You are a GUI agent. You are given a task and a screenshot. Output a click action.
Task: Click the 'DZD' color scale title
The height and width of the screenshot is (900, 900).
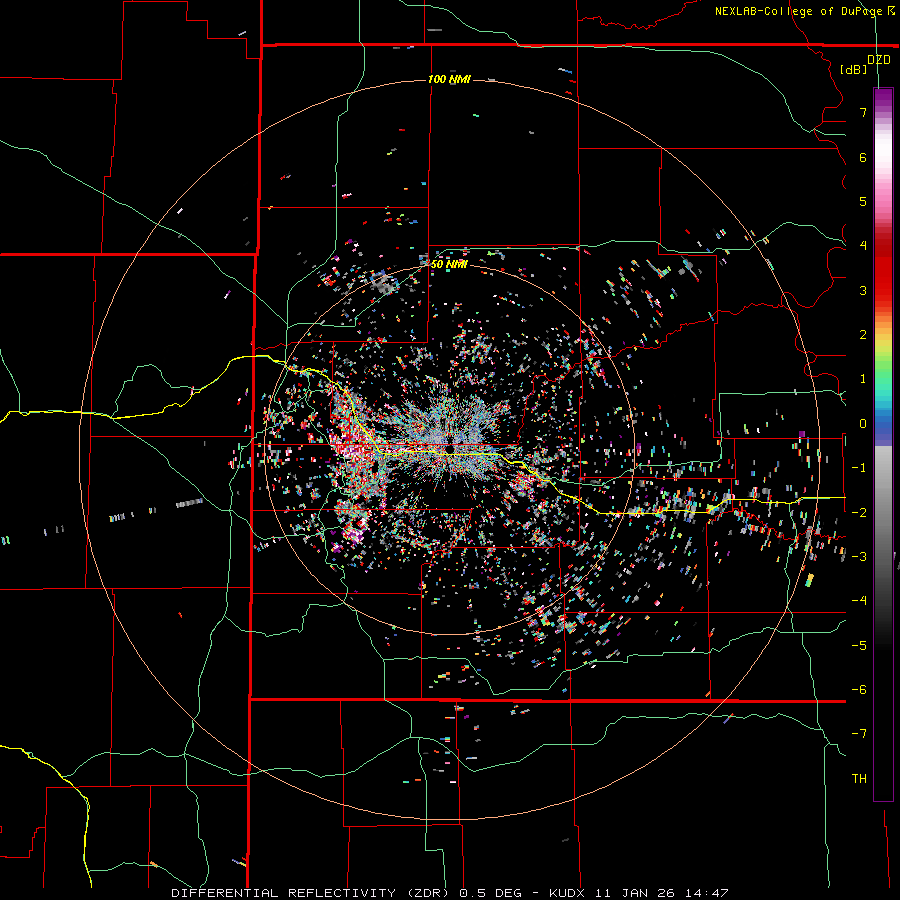pyautogui.click(x=879, y=60)
